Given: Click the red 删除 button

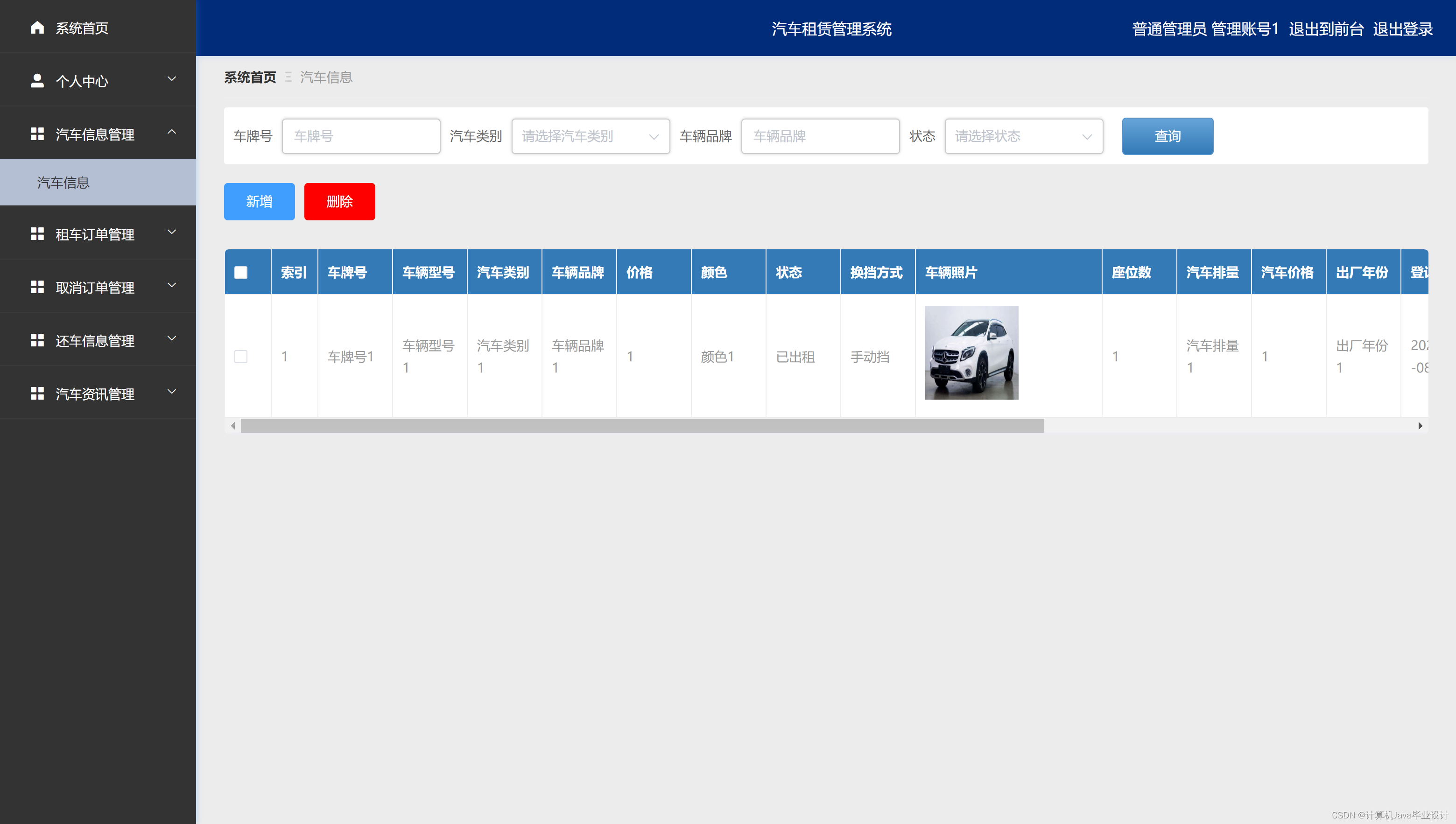Looking at the screenshot, I should click(x=339, y=202).
